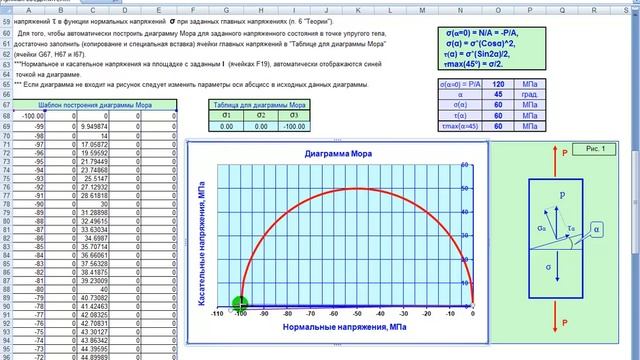Click the 60 value in the σ(α) row
Image resolution: width=640 pixels, height=360 pixels.
498,105
